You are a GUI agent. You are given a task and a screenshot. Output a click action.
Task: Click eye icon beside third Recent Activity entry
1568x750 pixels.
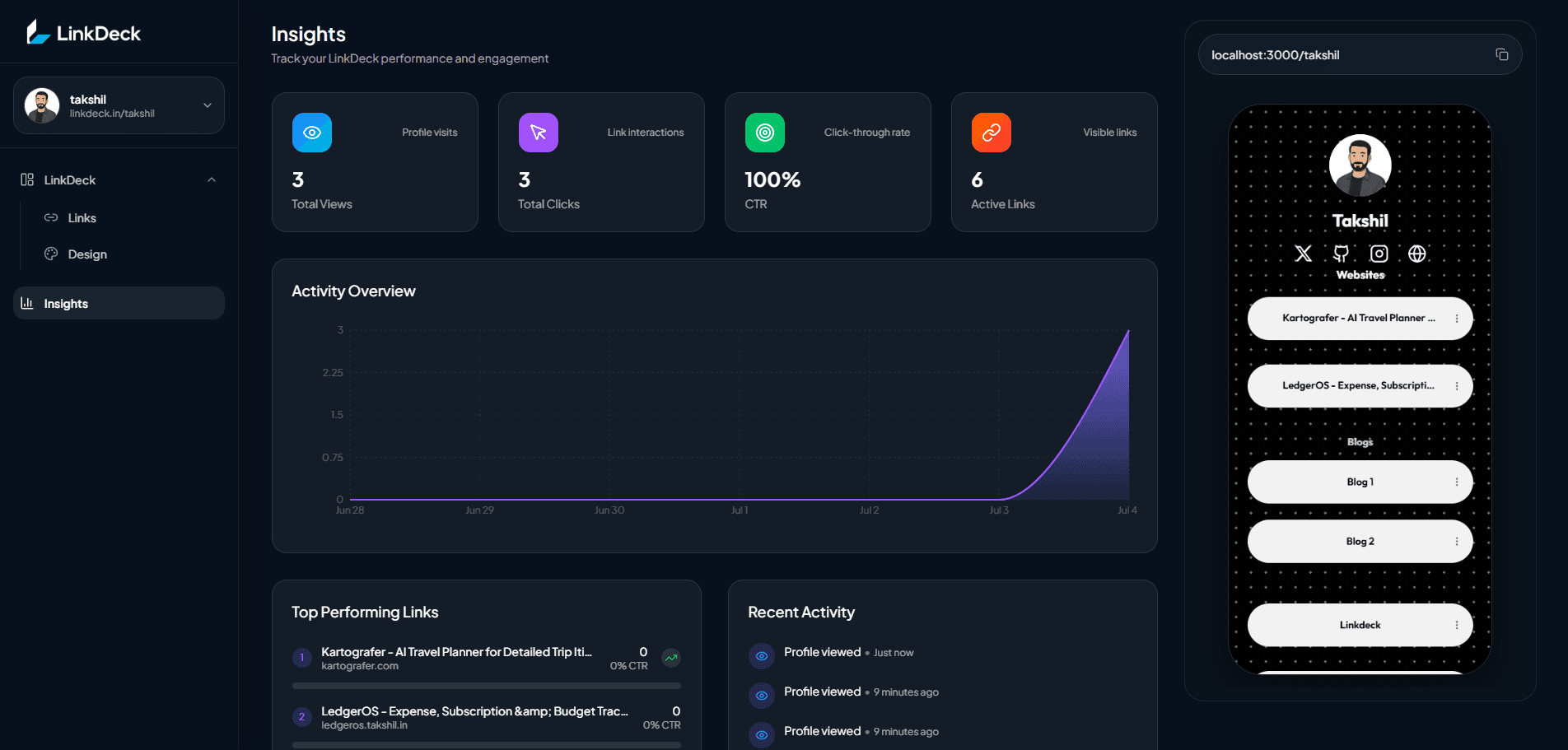pyautogui.click(x=762, y=735)
